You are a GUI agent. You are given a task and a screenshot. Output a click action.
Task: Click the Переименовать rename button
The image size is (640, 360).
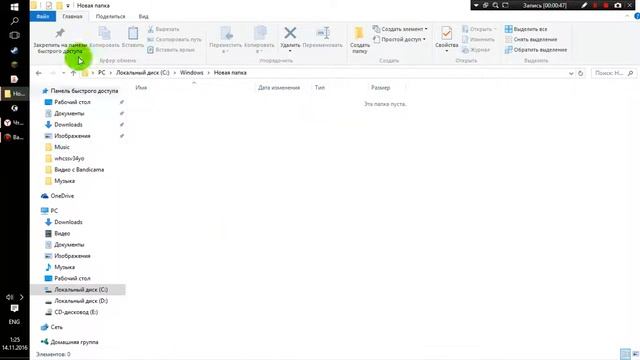[x=322, y=38]
